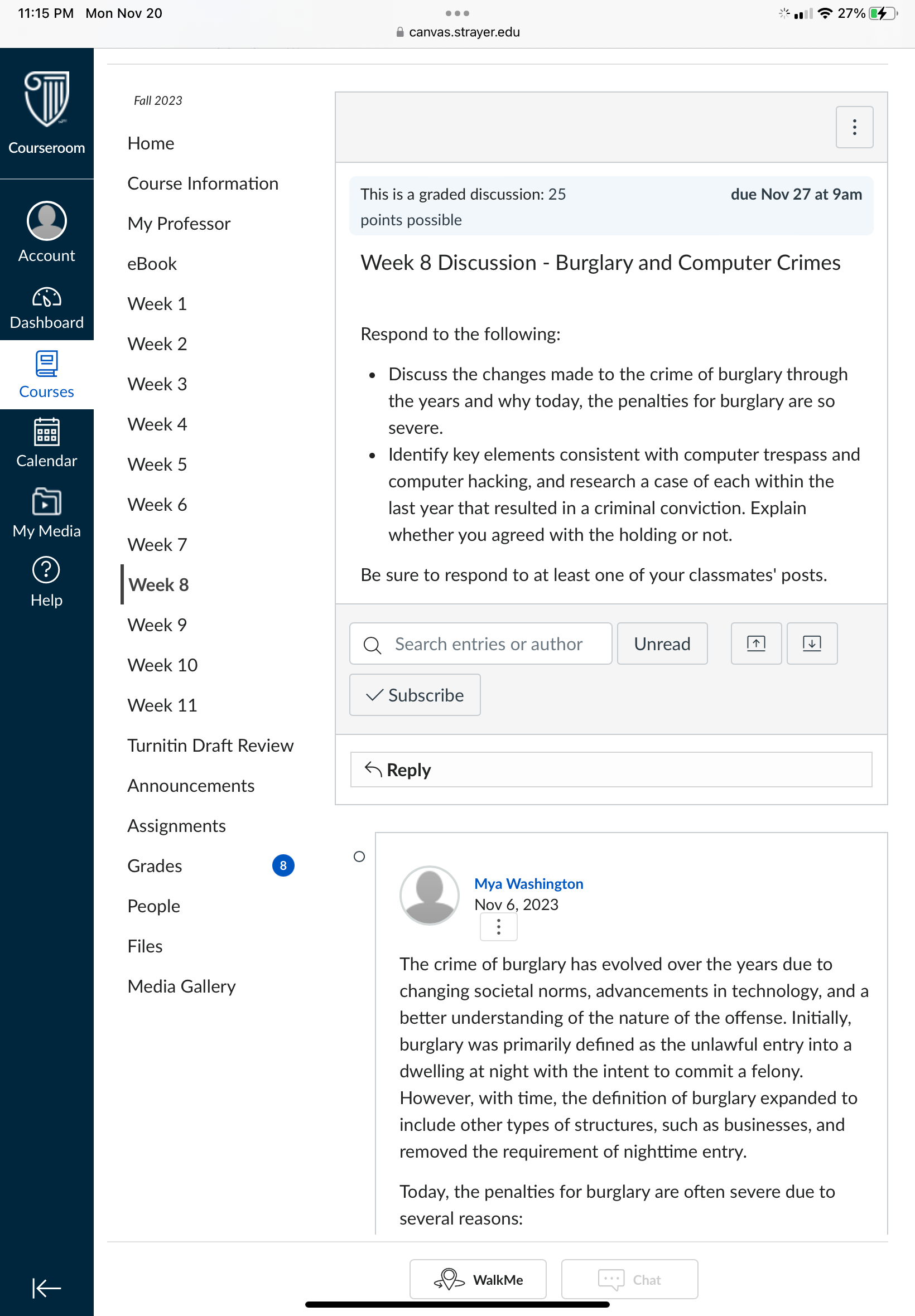
Task: Click the Help question mark icon
Action: tap(46, 570)
